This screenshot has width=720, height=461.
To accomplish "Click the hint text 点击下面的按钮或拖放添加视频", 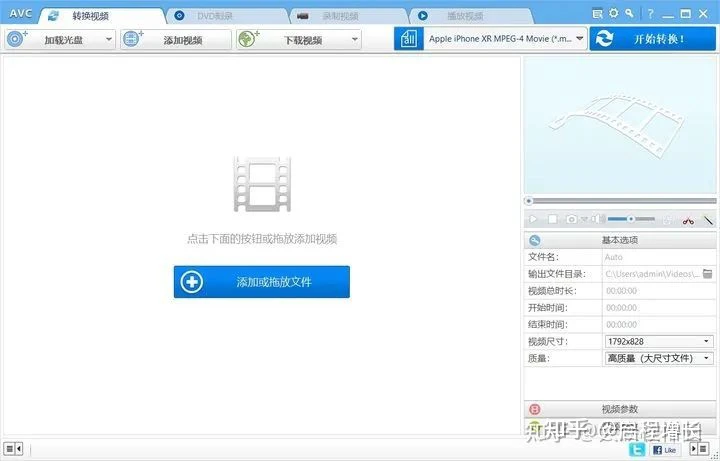I will point(262,239).
